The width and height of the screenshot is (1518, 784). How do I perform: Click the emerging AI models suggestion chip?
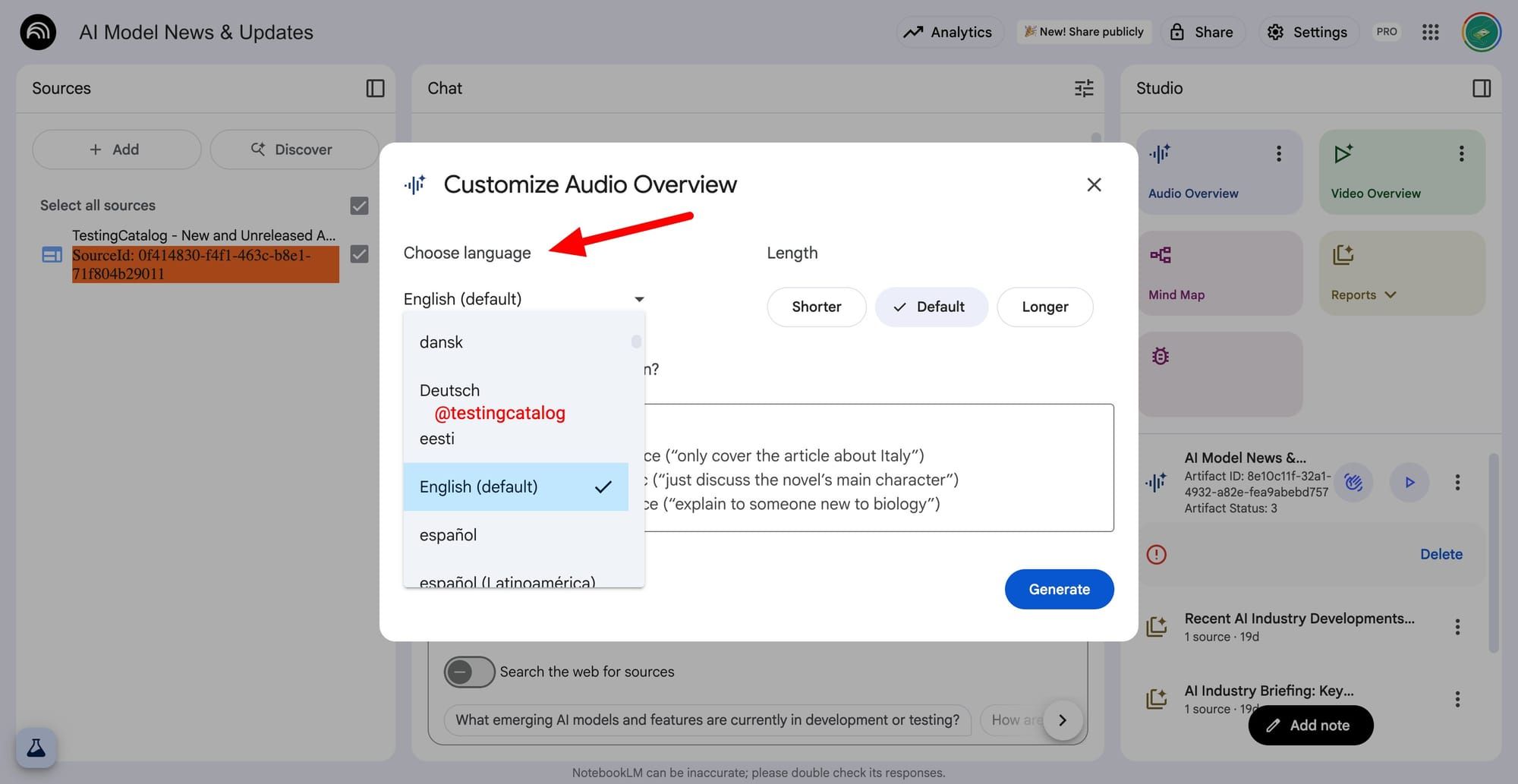(x=707, y=719)
